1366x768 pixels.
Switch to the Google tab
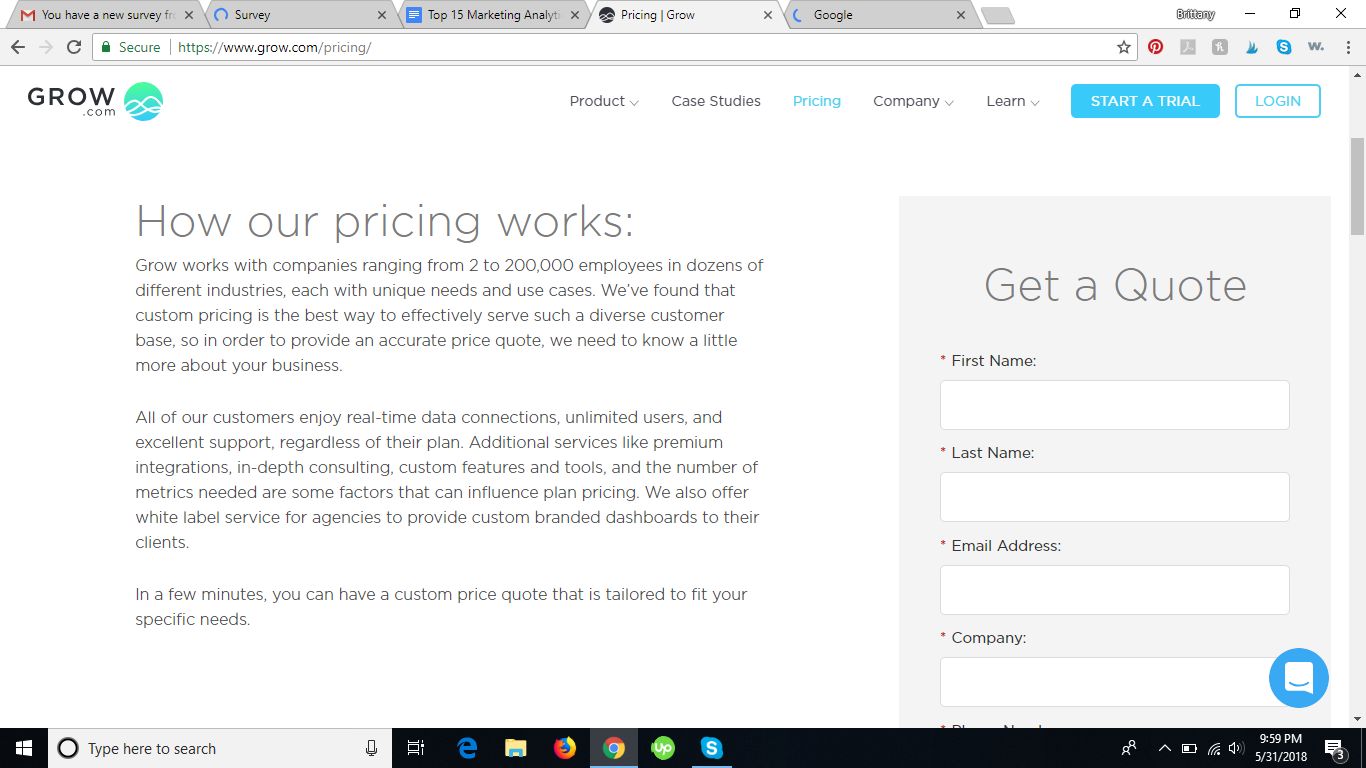coord(879,15)
